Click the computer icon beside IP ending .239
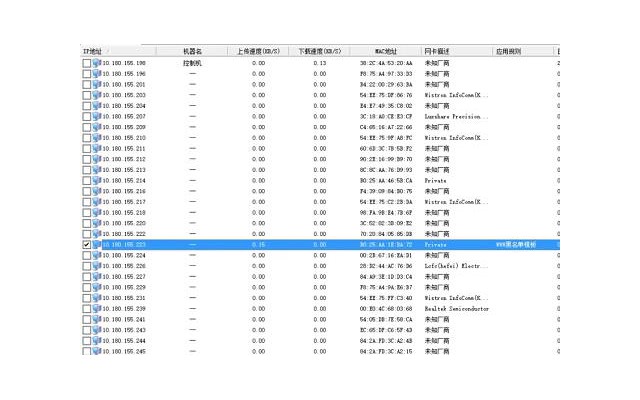The height and width of the screenshot is (400, 640). (97, 309)
